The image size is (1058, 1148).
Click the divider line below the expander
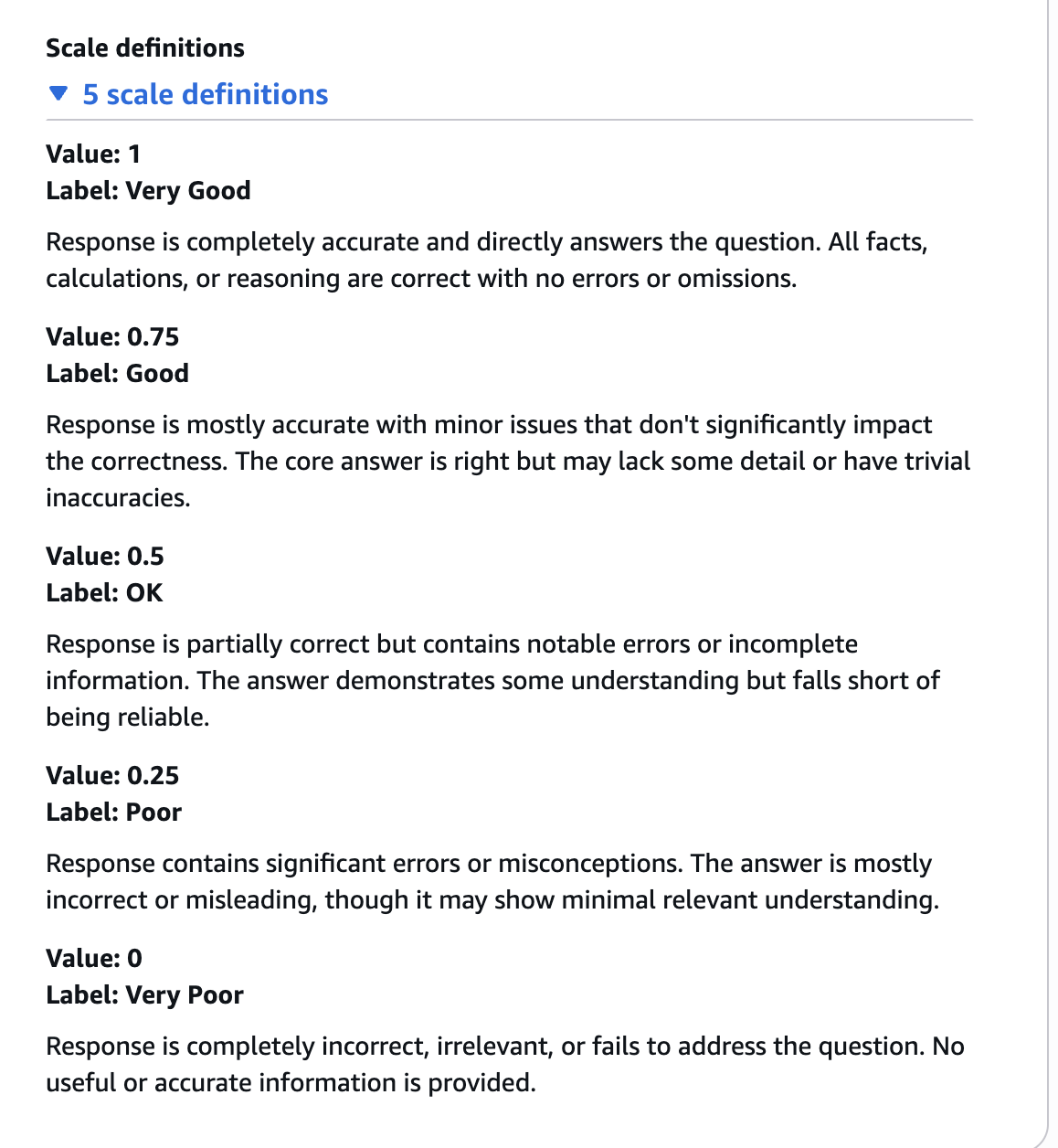(509, 120)
